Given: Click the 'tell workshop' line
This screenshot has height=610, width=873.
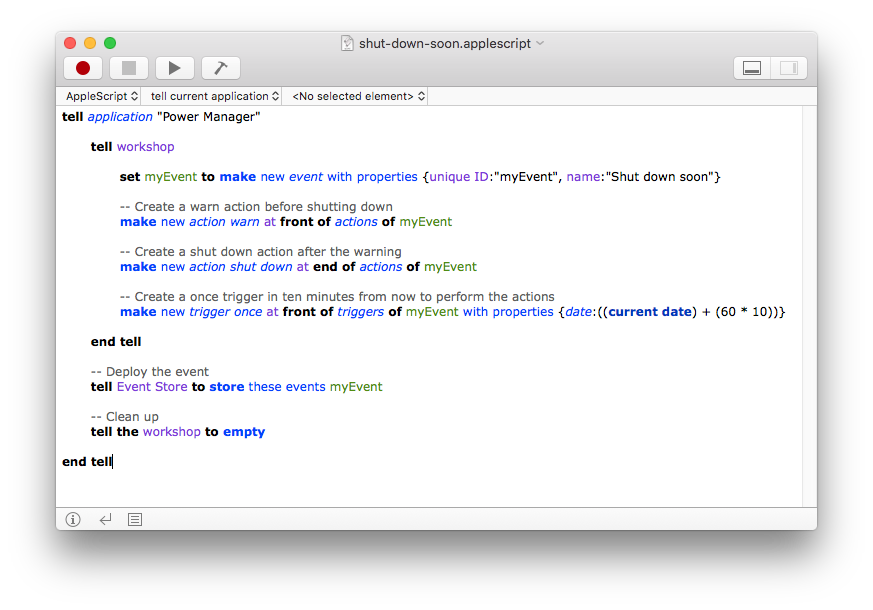Looking at the screenshot, I should point(133,147).
